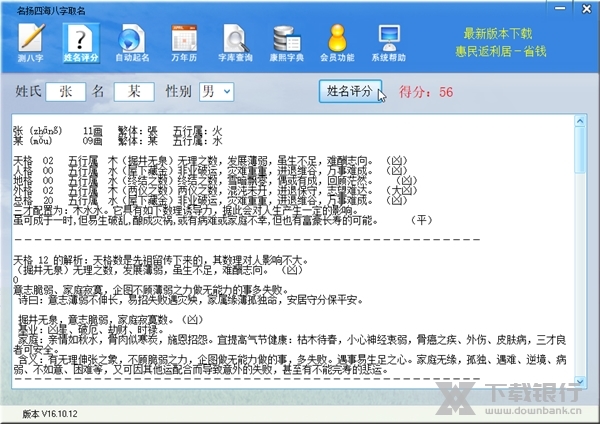The width and height of the screenshot is (600, 424).
Task: Click the 三才配置为 line
Action: [x=186, y=210]
